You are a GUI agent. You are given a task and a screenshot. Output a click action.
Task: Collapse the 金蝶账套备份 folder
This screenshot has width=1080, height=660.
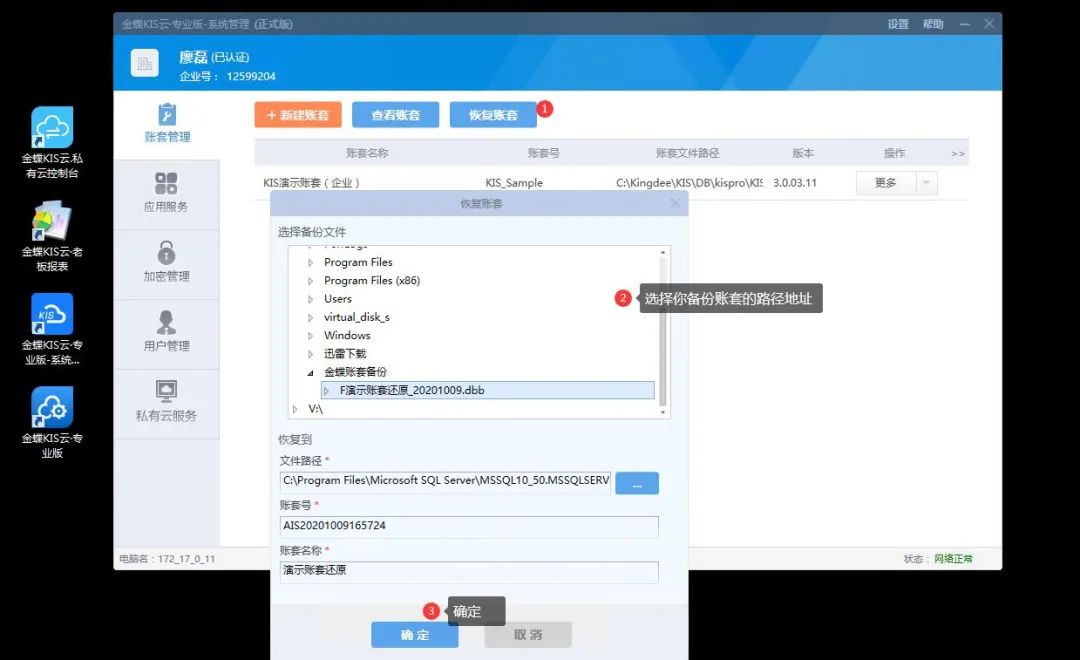310,373
